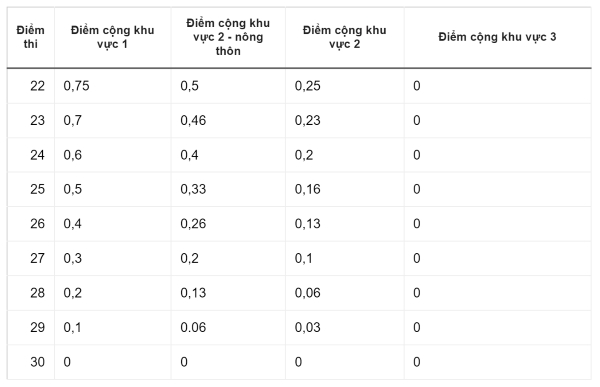Select the cell with score 22
600x387 pixels.
(31, 86)
